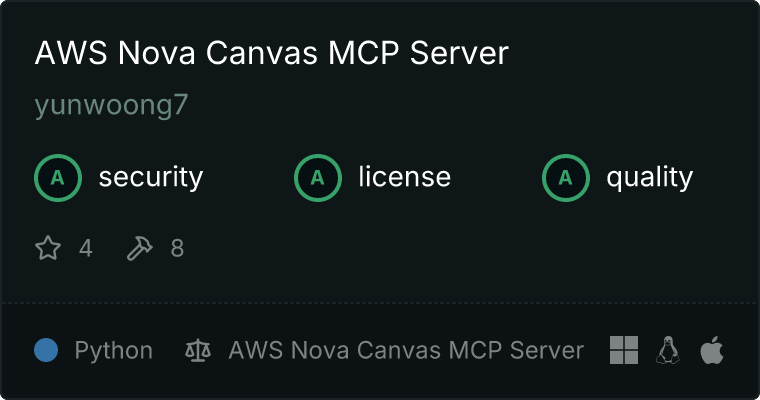The image size is (760, 400).
Task: Click the license grade A badge
Action: tap(318, 178)
